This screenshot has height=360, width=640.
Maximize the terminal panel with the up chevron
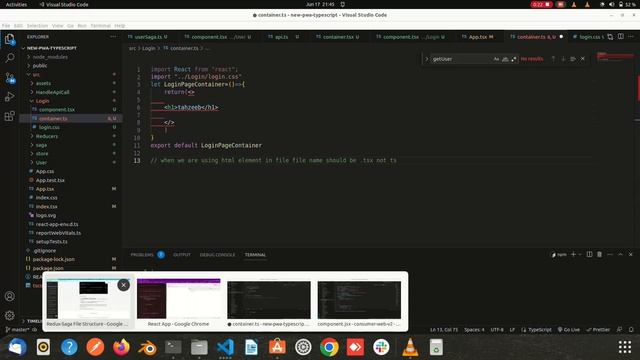click(x=620, y=254)
